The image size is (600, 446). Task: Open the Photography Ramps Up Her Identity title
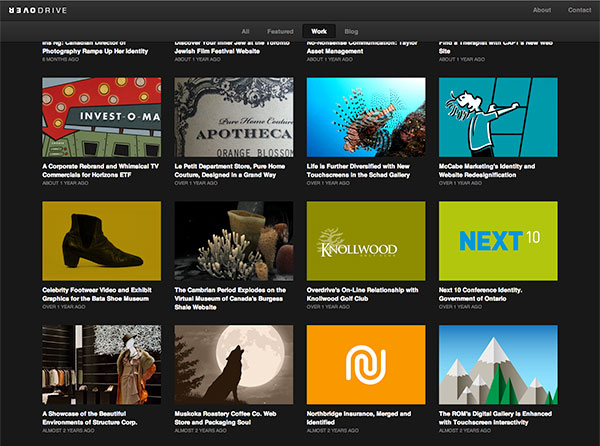tap(95, 47)
